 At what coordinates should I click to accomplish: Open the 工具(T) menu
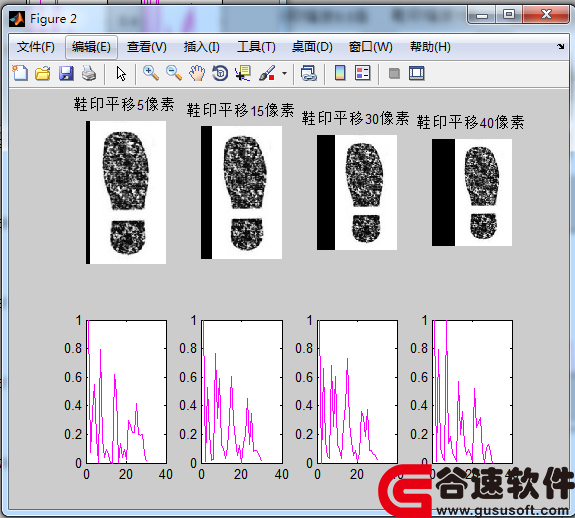(256, 47)
